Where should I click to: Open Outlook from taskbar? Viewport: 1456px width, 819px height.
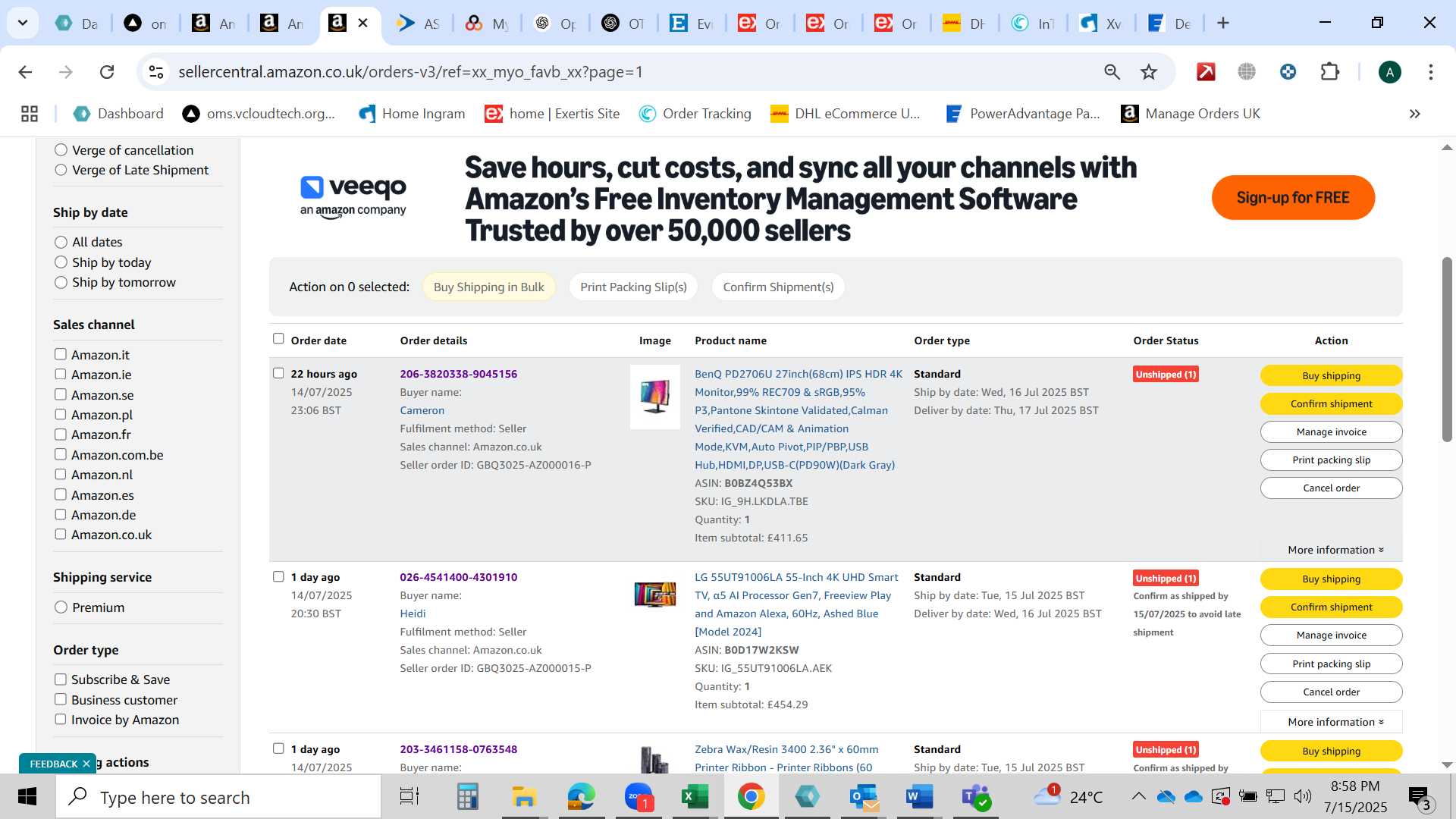click(x=864, y=798)
